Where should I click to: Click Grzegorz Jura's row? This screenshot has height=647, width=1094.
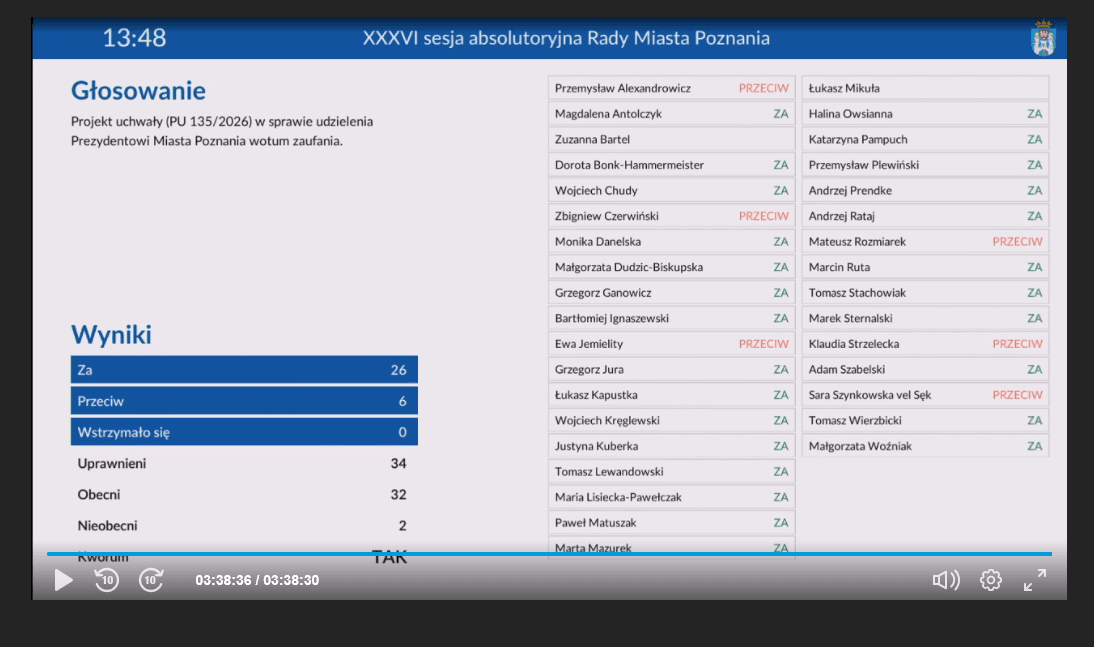click(x=671, y=369)
